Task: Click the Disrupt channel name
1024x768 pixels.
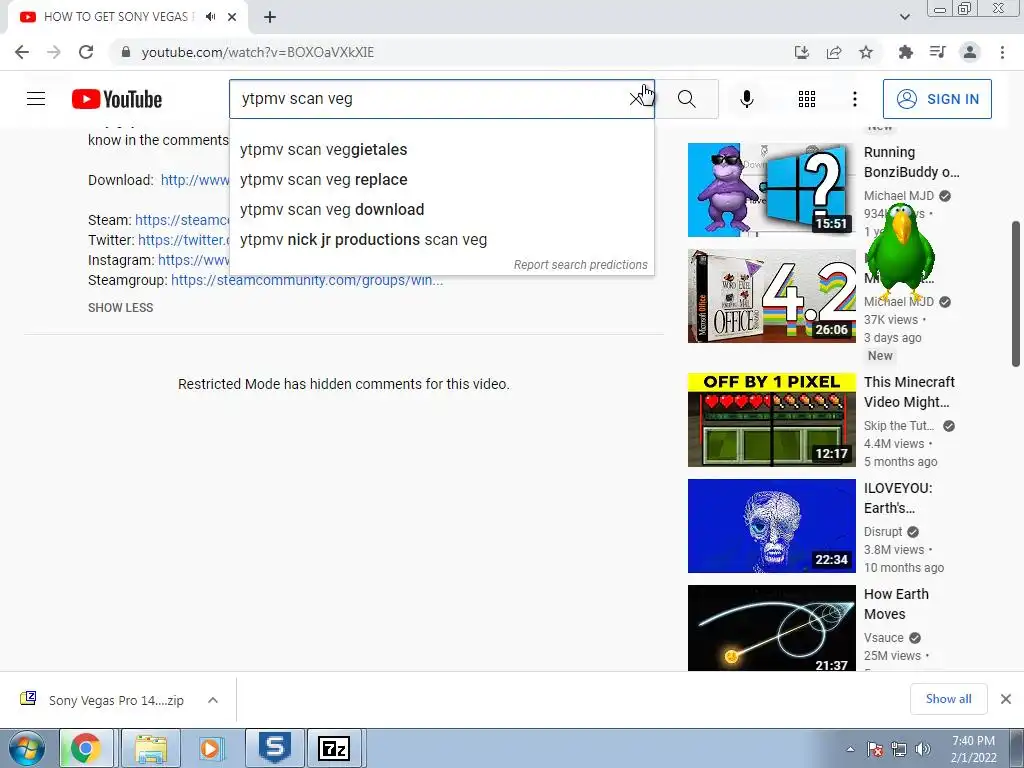Action: 883,532
